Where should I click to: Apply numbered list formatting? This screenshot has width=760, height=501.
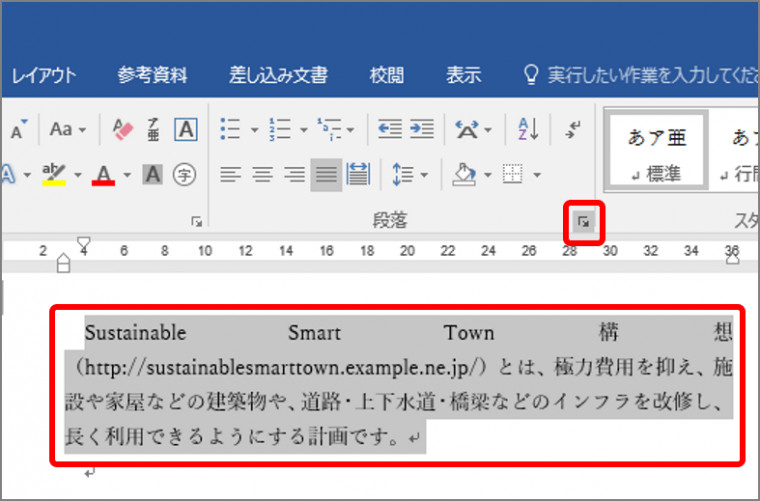coord(280,129)
